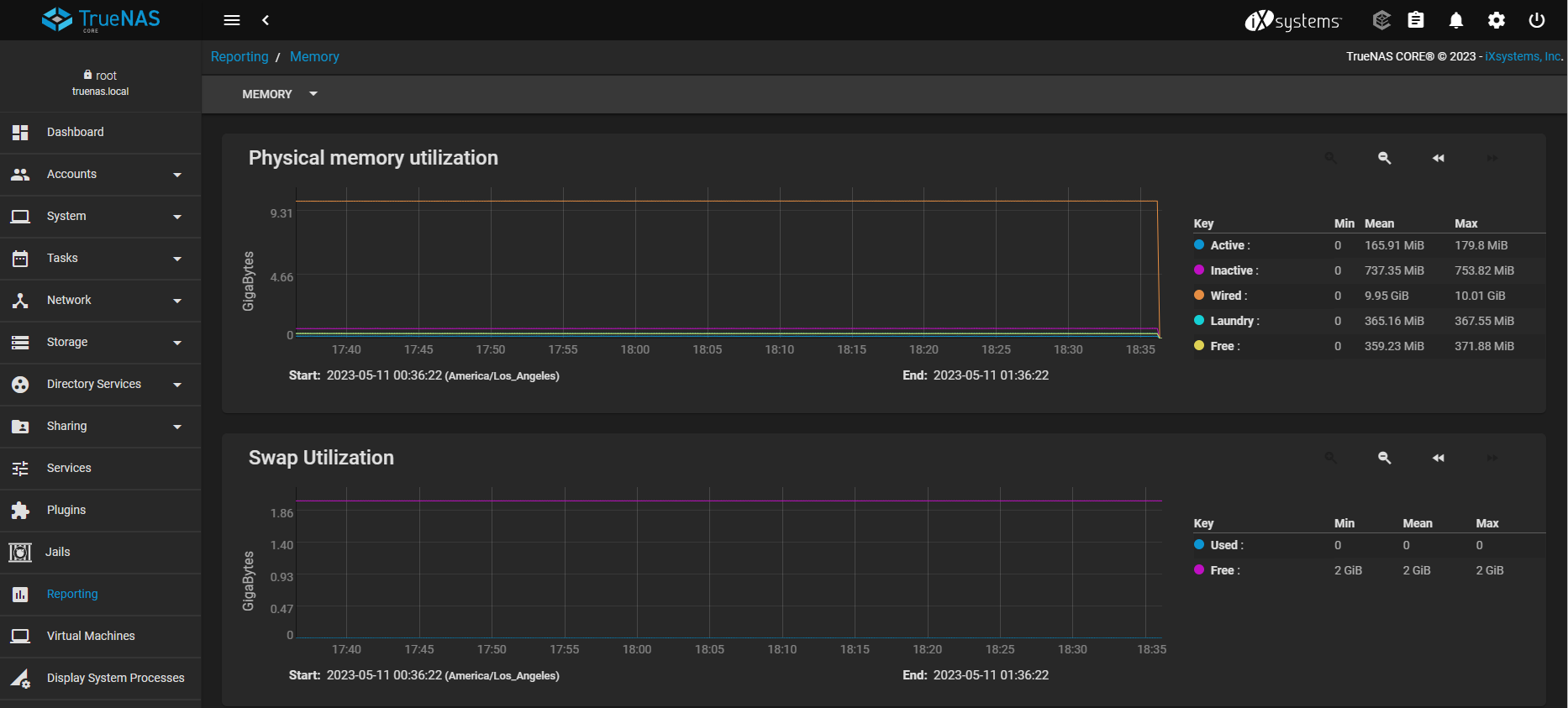Click the TrueNAS Core logo
The height and width of the screenshot is (708, 1568).
coord(101,20)
